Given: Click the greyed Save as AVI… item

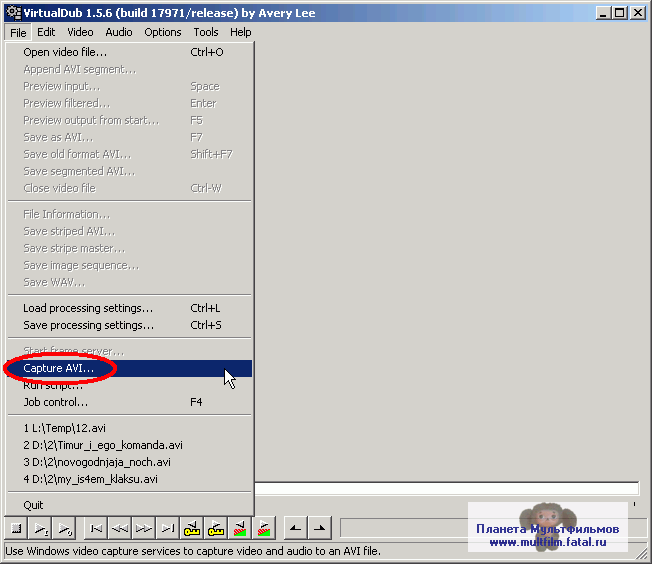Looking at the screenshot, I should pos(130,137).
